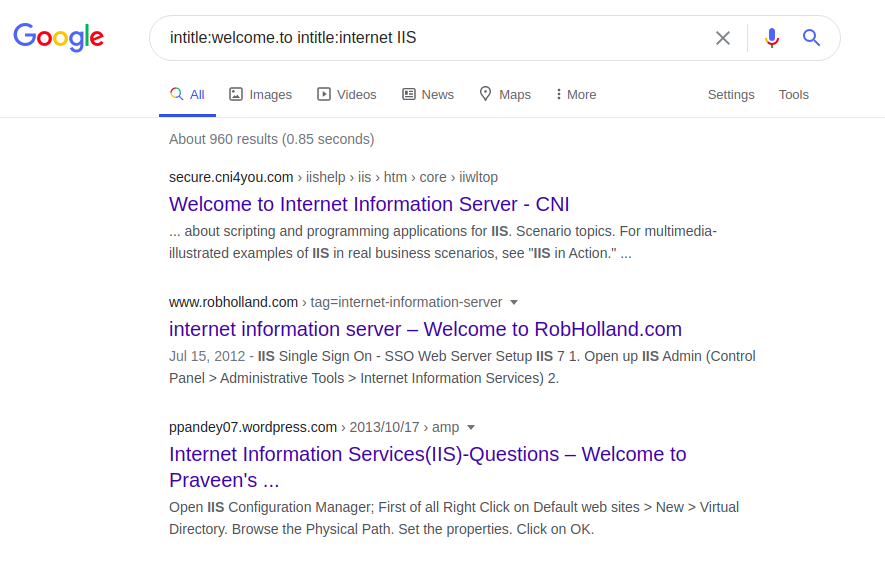Switch to Maps results tab
This screenshot has height=564, width=885.
505,94
